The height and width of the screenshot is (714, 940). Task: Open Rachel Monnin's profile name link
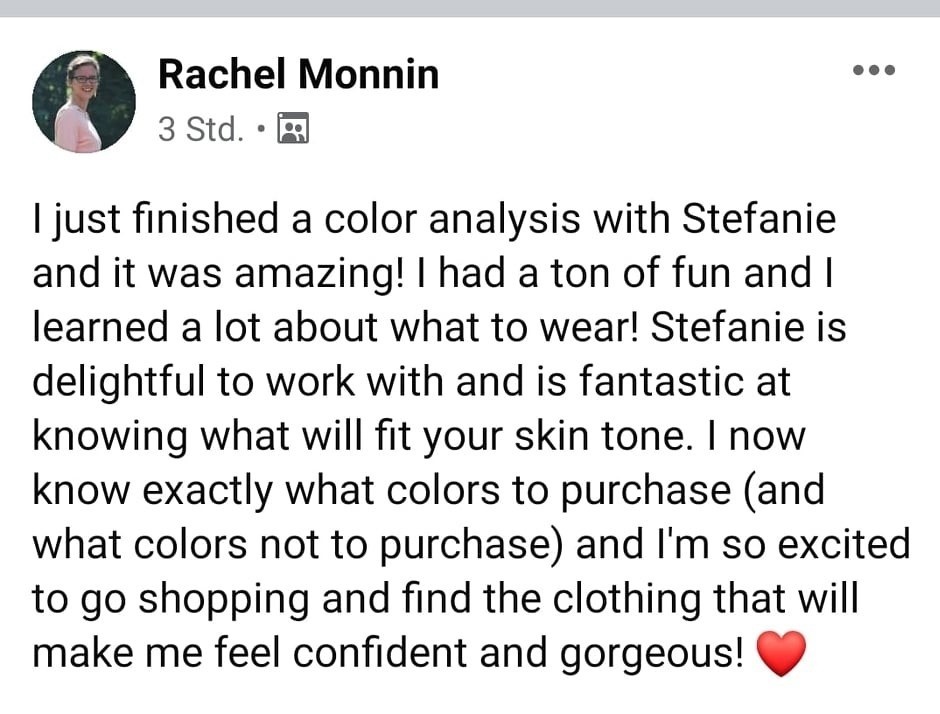coord(298,74)
